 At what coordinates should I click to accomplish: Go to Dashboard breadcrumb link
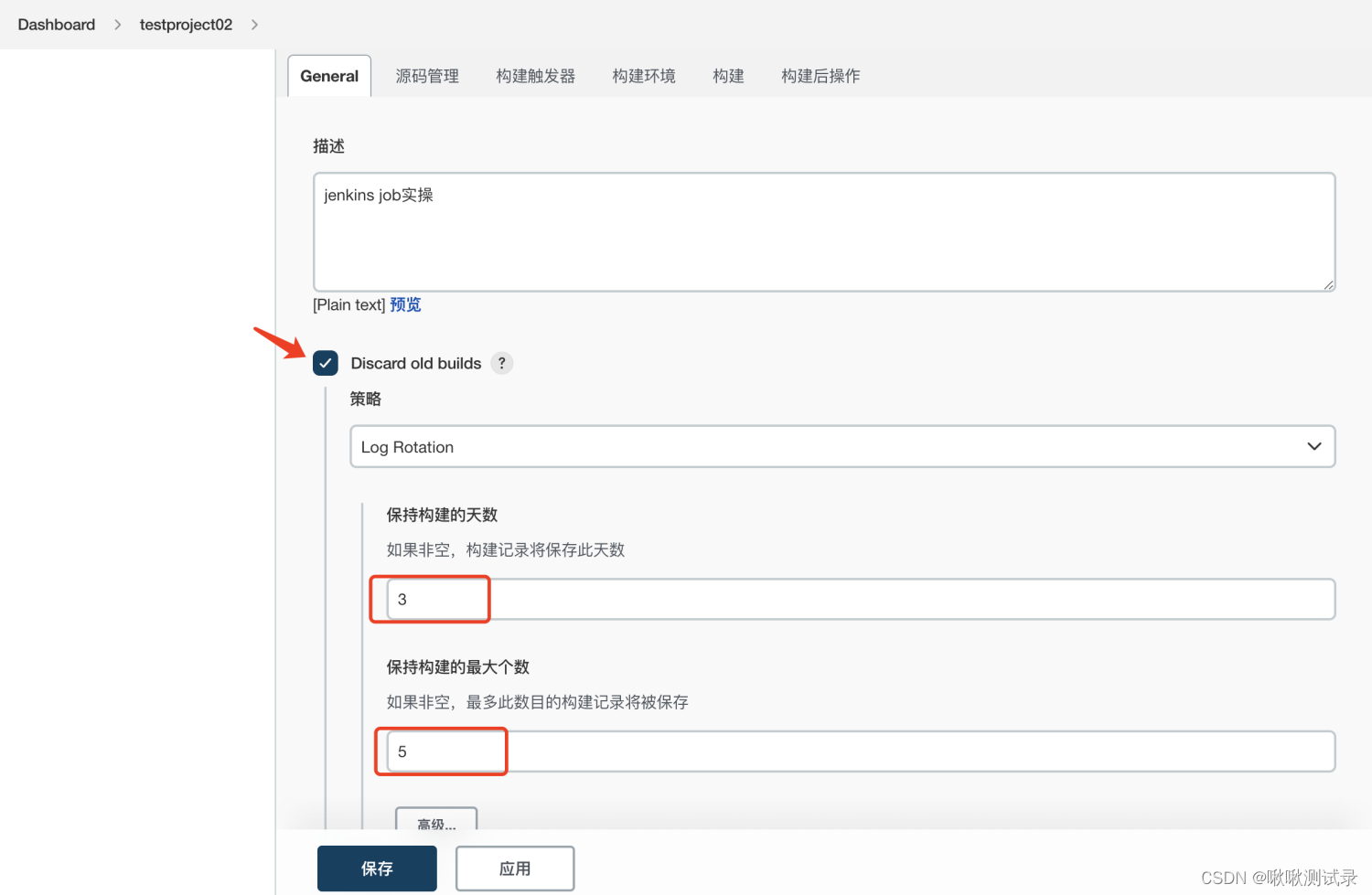coord(57,25)
